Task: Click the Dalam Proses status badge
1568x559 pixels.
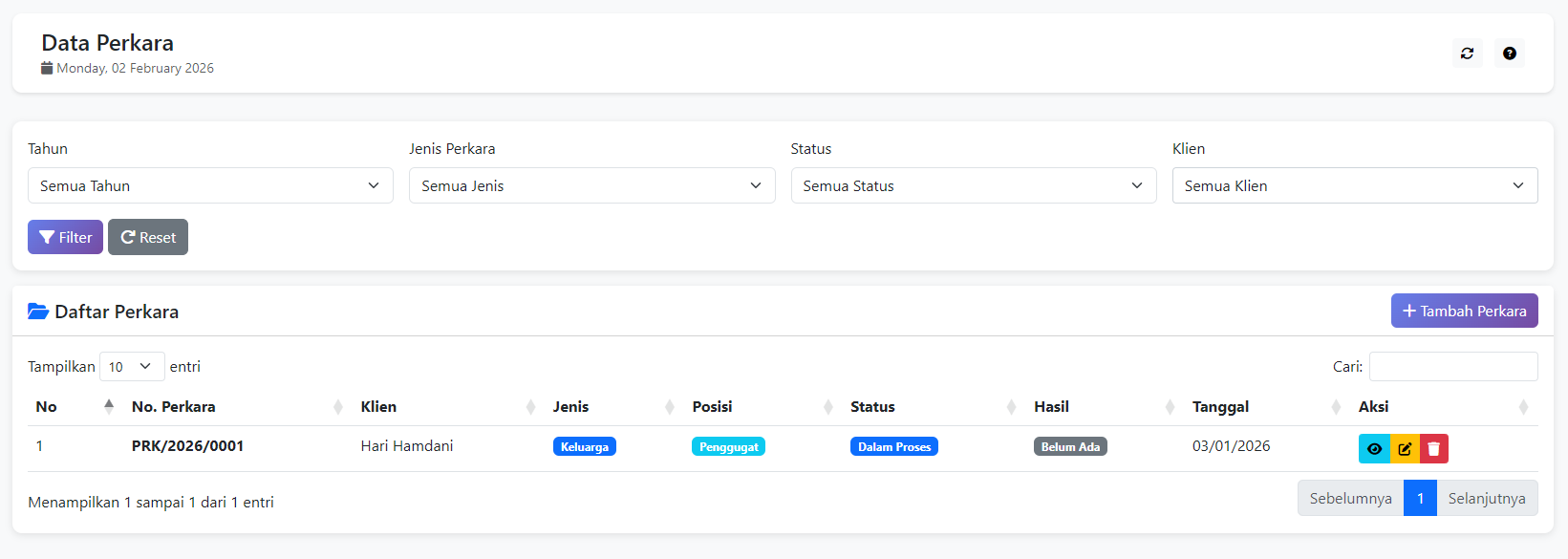Action: (x=894, y=446)
